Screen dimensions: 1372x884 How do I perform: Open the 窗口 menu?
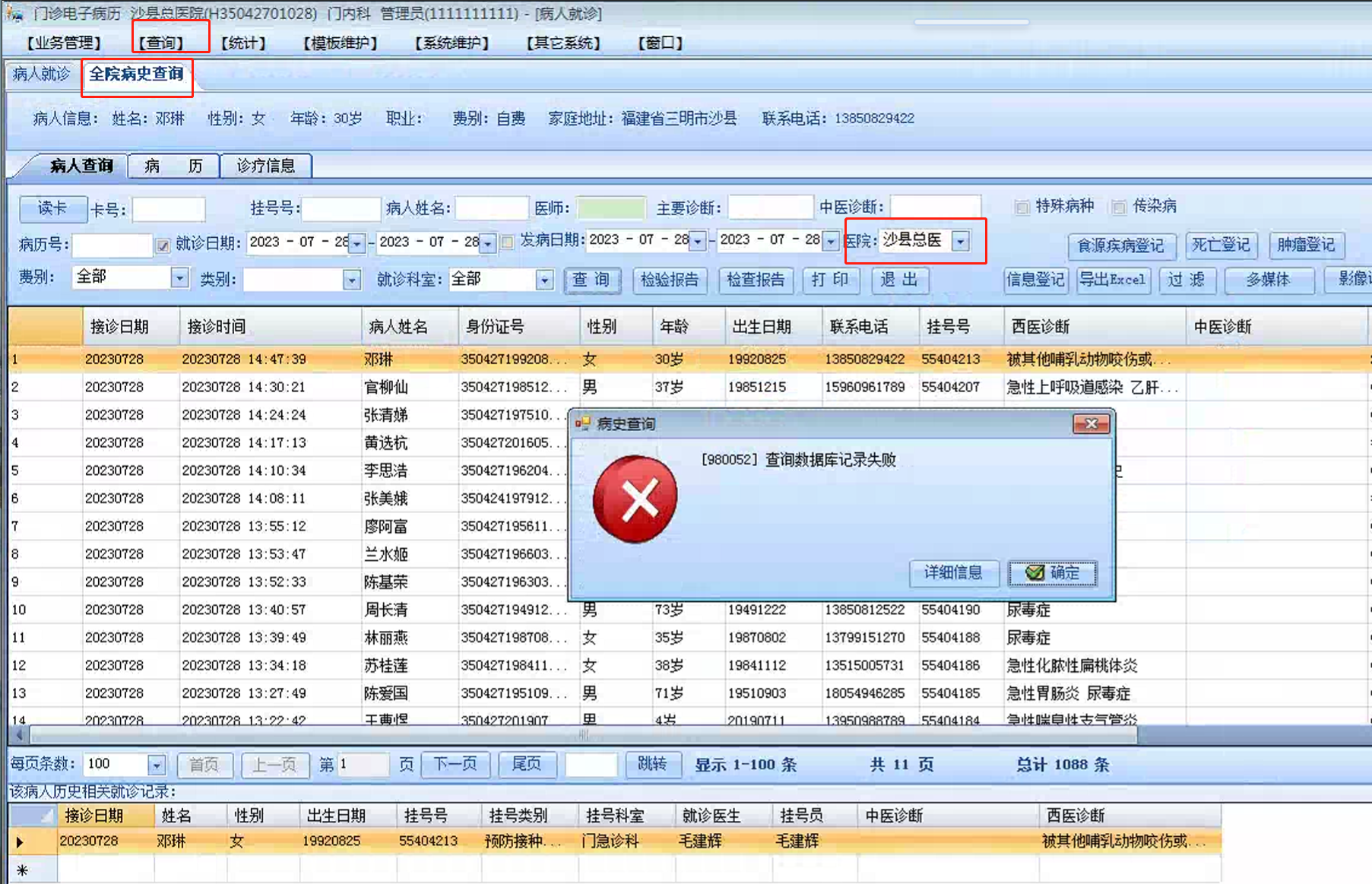661,43
